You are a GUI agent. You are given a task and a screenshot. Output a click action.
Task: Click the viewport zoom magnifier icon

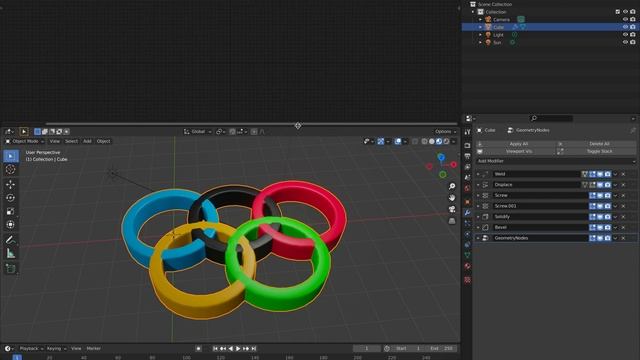452,186
